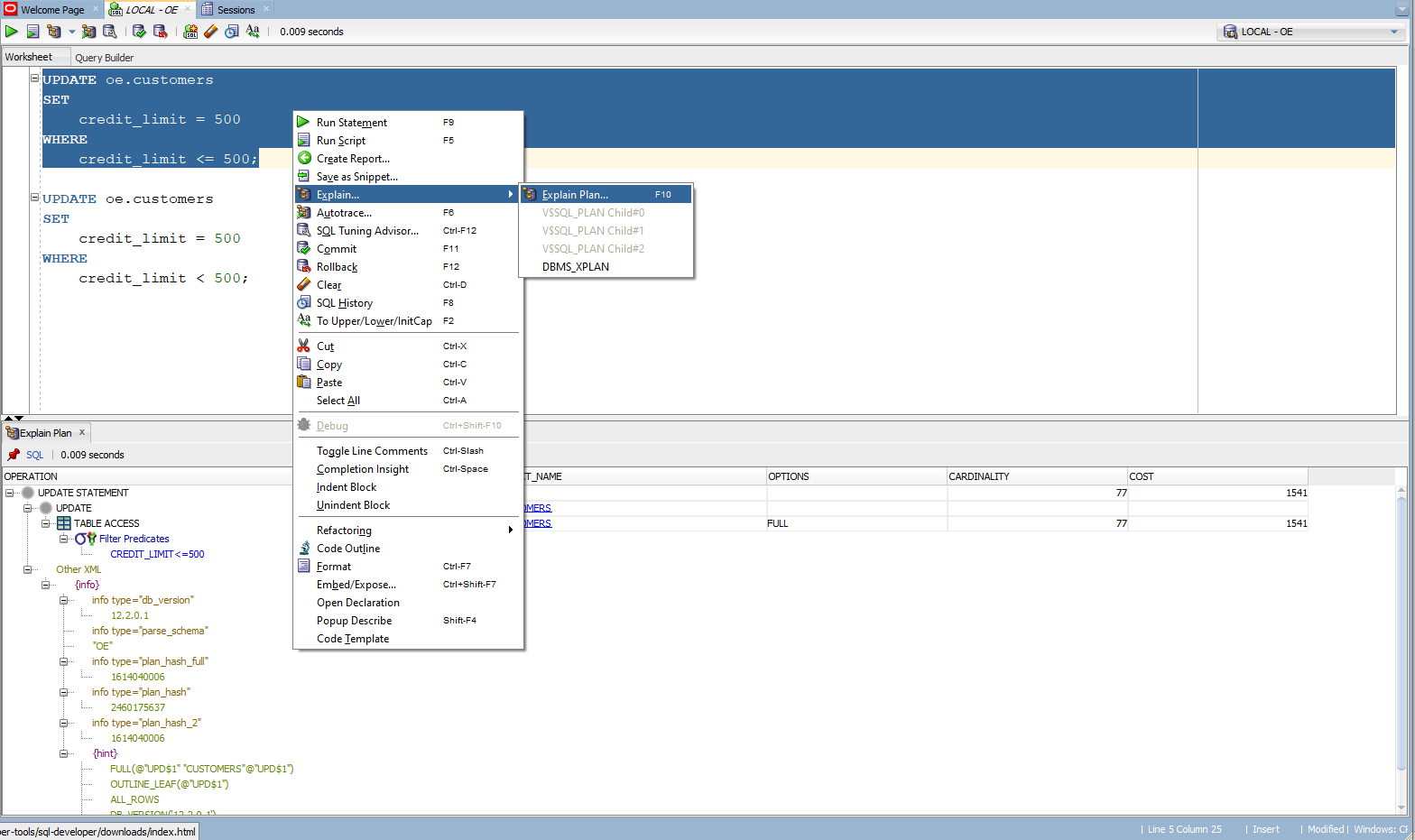Click Commit in the context menu
This screenshot has width=1415, height=840.
409,249
